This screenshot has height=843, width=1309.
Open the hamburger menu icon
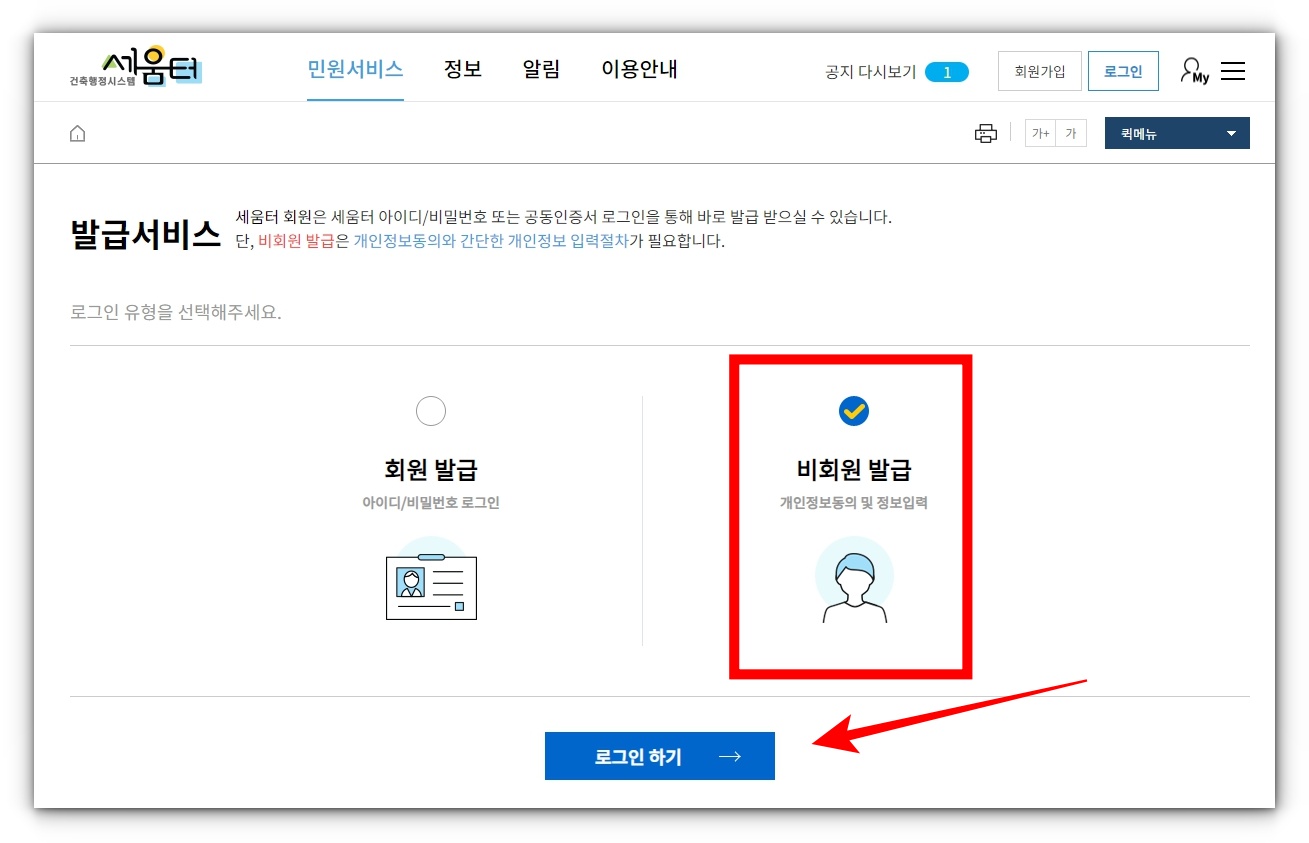click(1233, 70)
